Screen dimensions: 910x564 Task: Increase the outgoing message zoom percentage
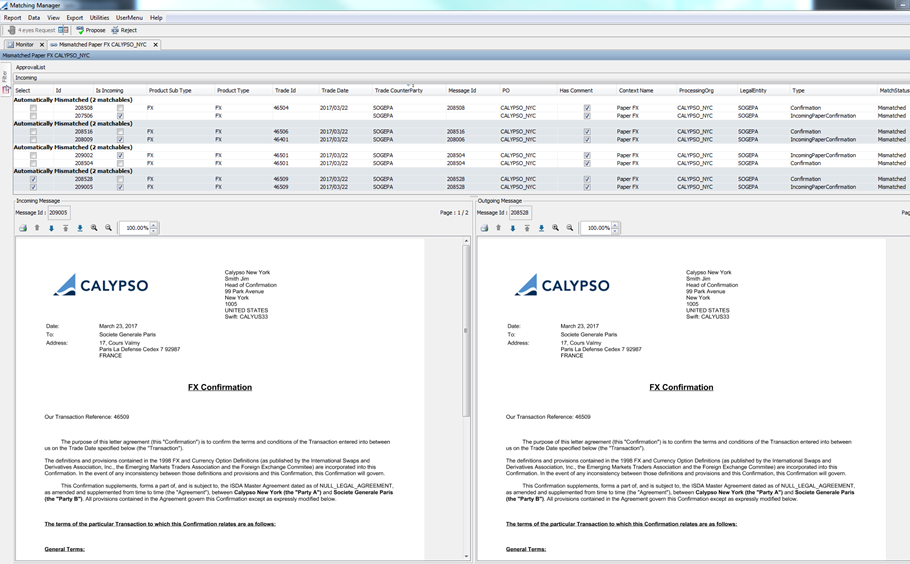click(x=615, y=225)
